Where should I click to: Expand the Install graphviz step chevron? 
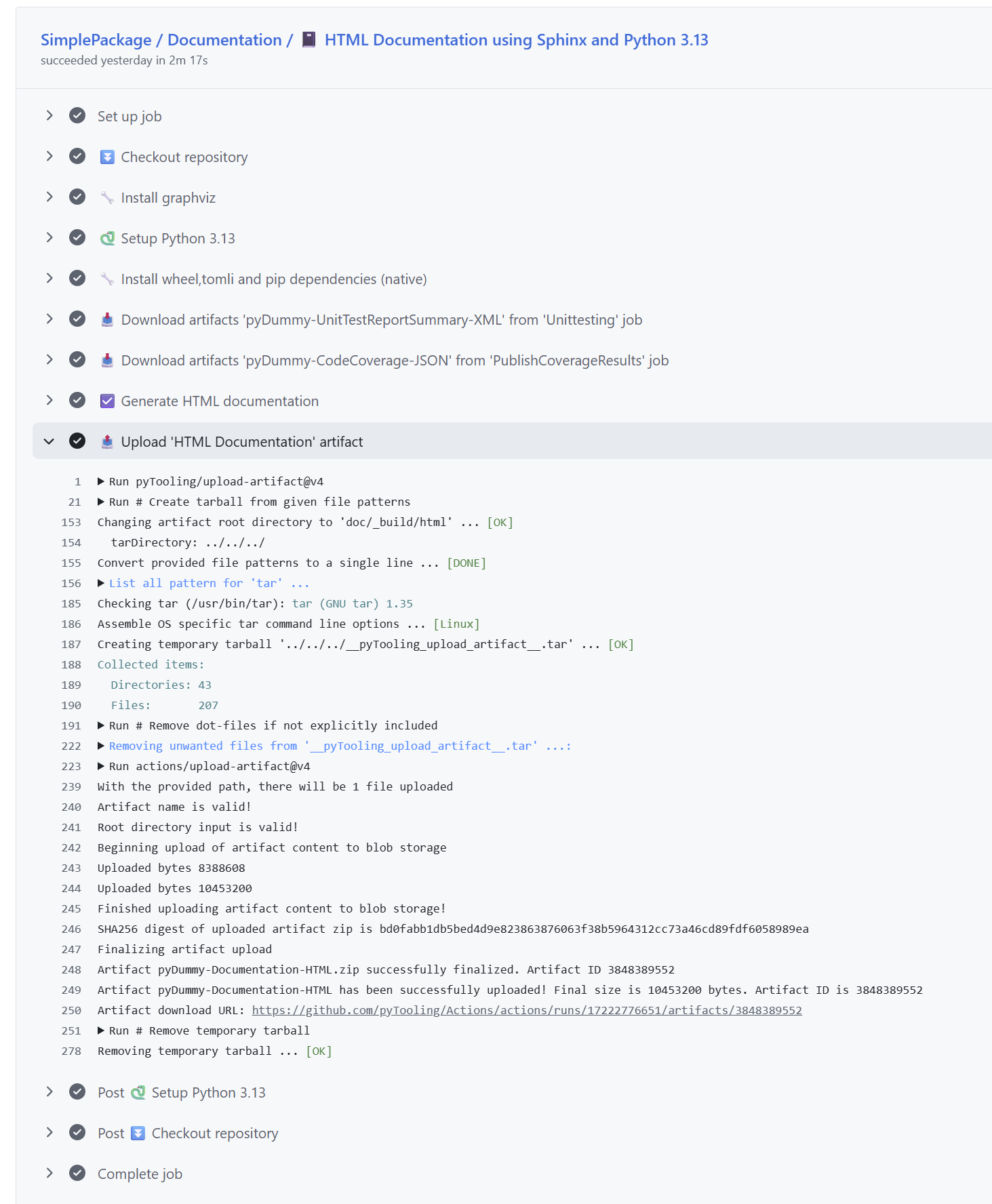point(49,197)
